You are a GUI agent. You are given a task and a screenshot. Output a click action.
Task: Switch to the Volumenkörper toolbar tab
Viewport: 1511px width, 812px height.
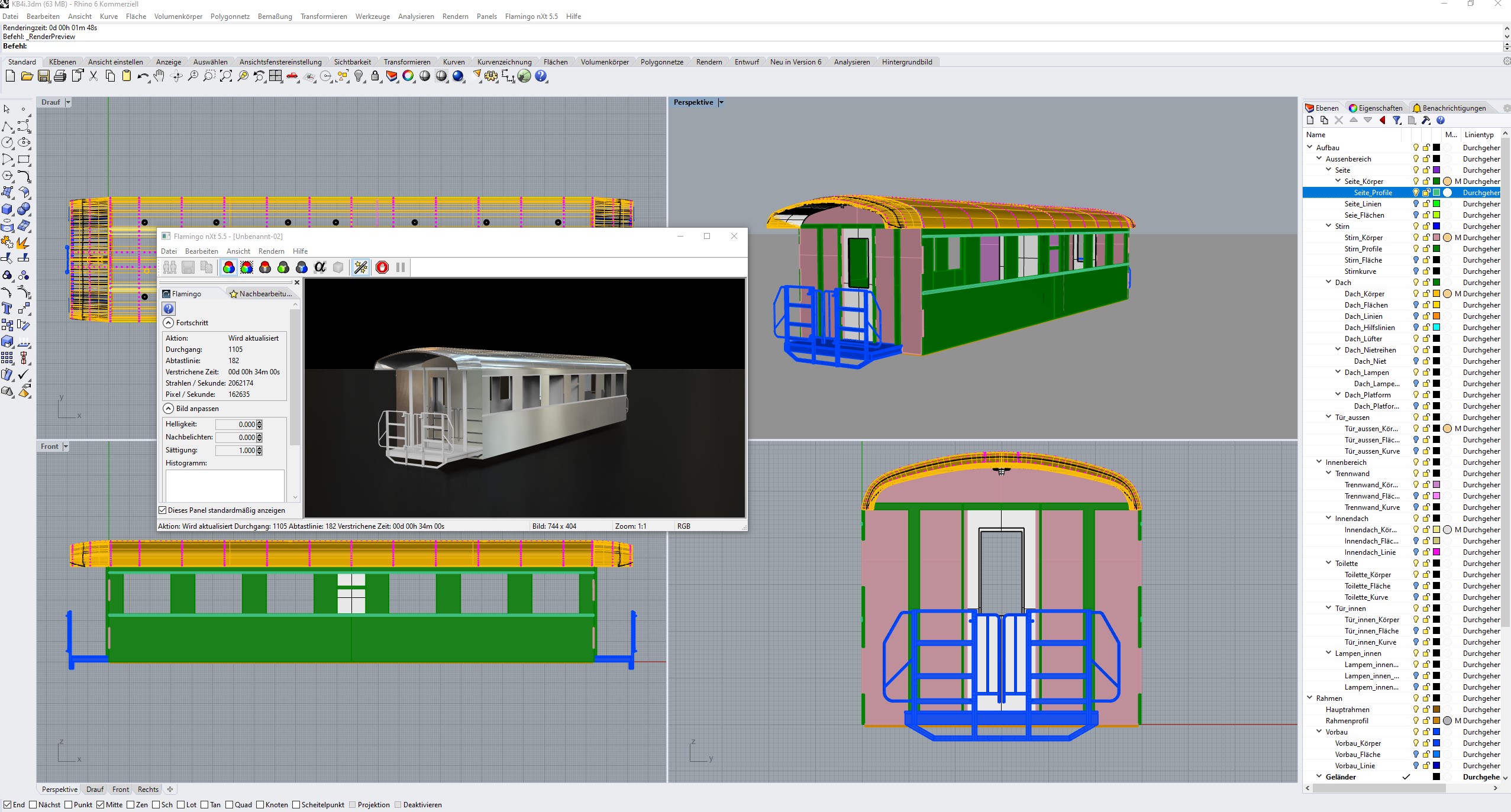pyautogui.click(x=605, y=62)
